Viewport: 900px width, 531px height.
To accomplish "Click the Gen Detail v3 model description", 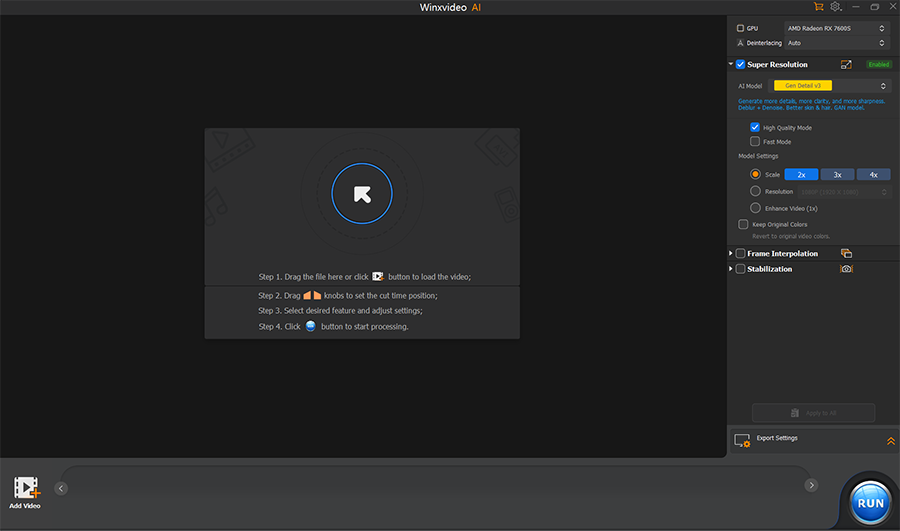I will (x=812, y=104).
